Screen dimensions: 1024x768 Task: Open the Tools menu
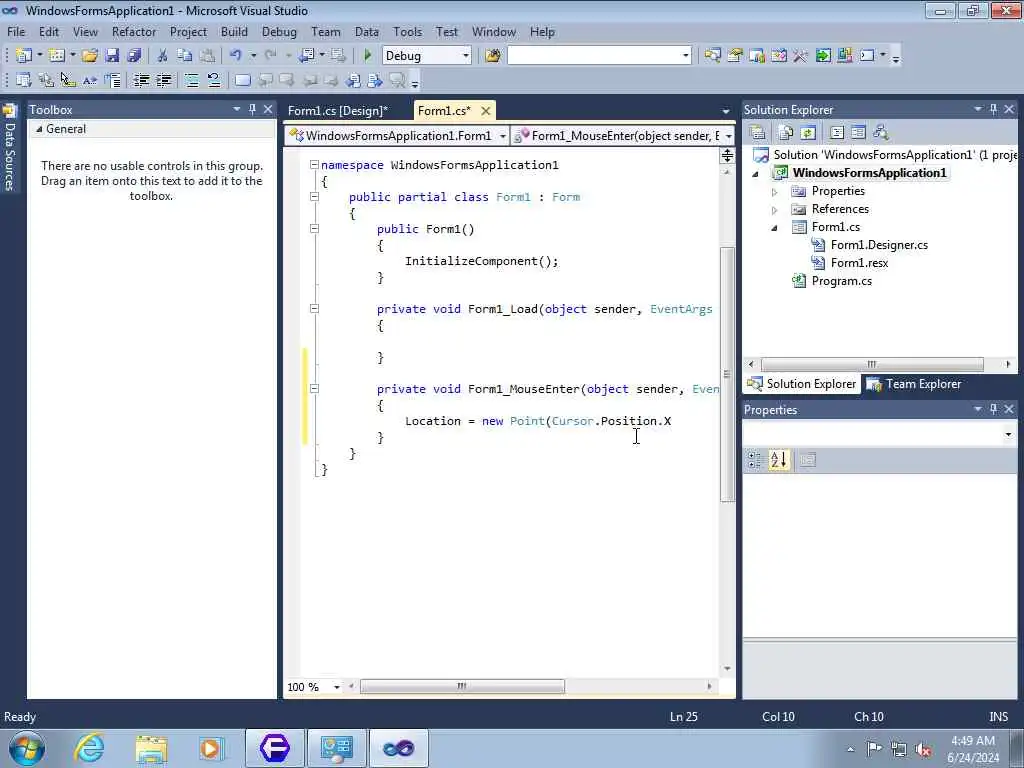(408, 31)
